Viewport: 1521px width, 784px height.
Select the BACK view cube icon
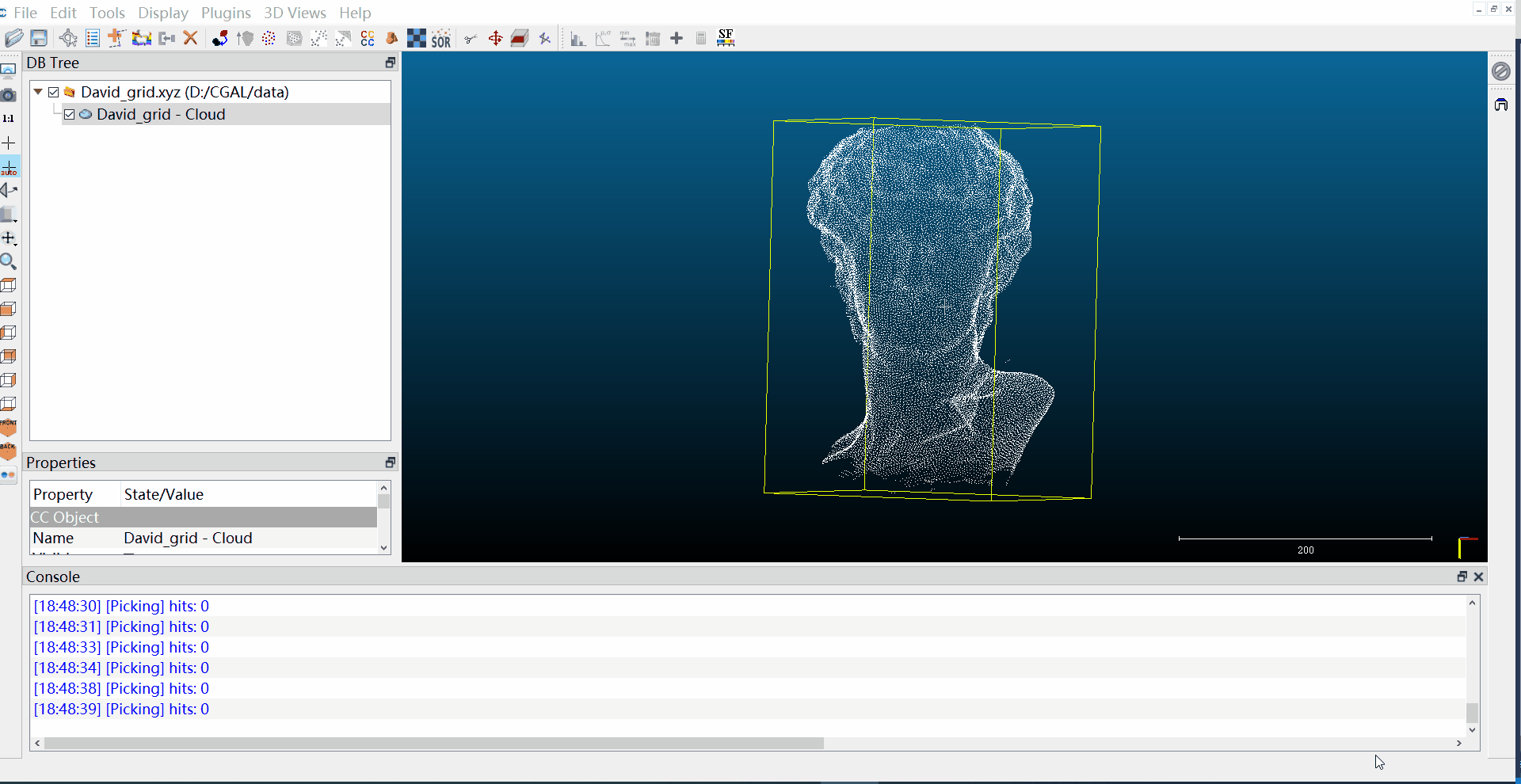pyautogui.click(x=9, y=451)
